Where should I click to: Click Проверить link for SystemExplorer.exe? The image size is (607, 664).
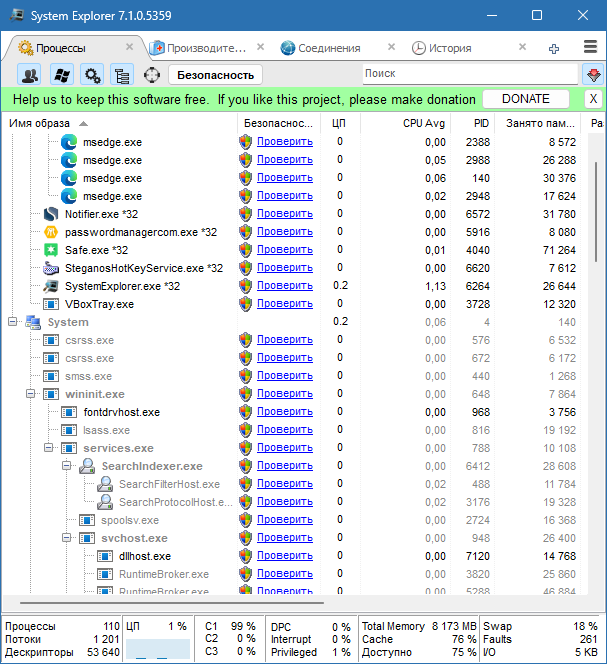(285, 285)
